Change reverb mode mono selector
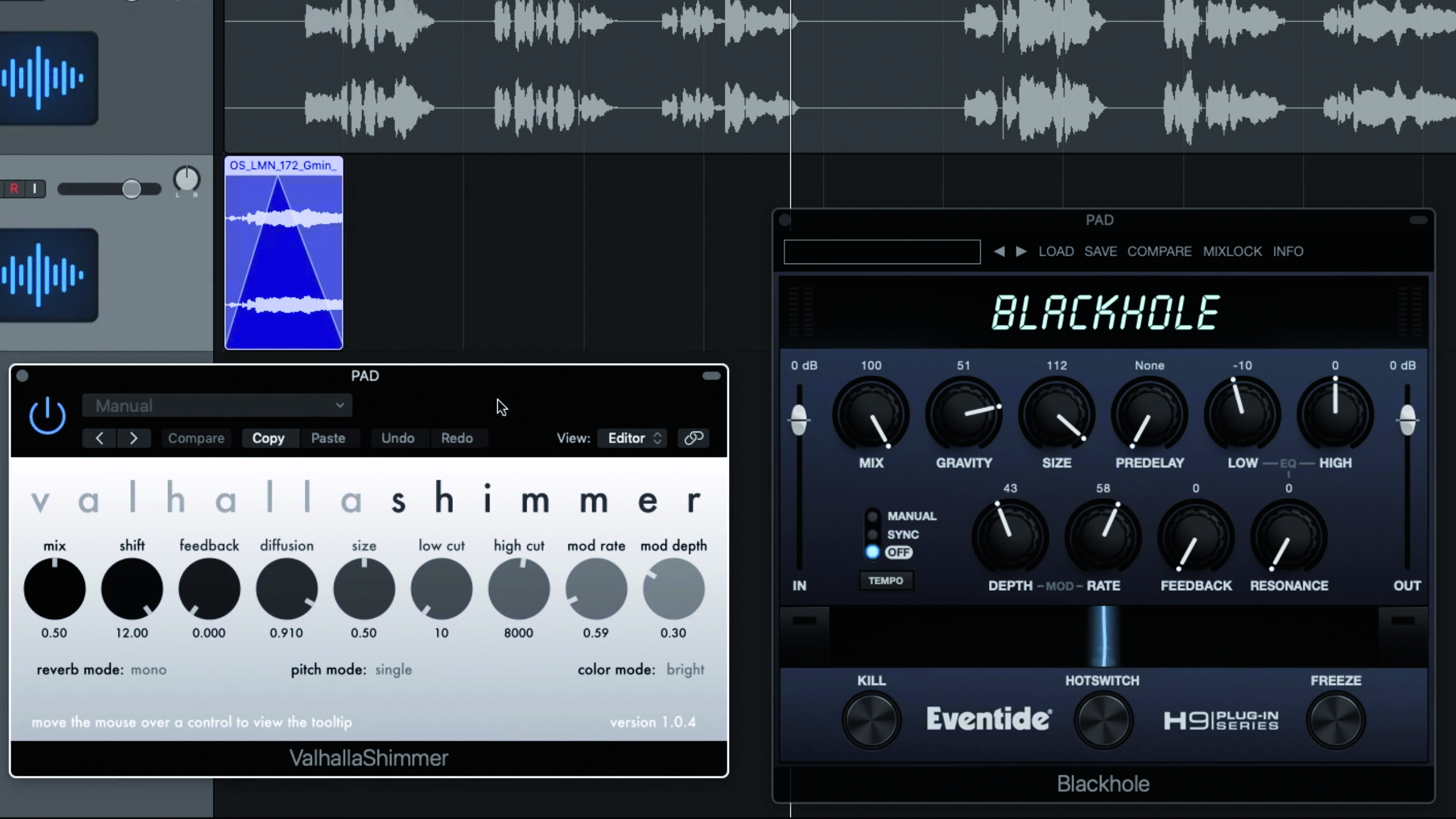 point(149,670)
